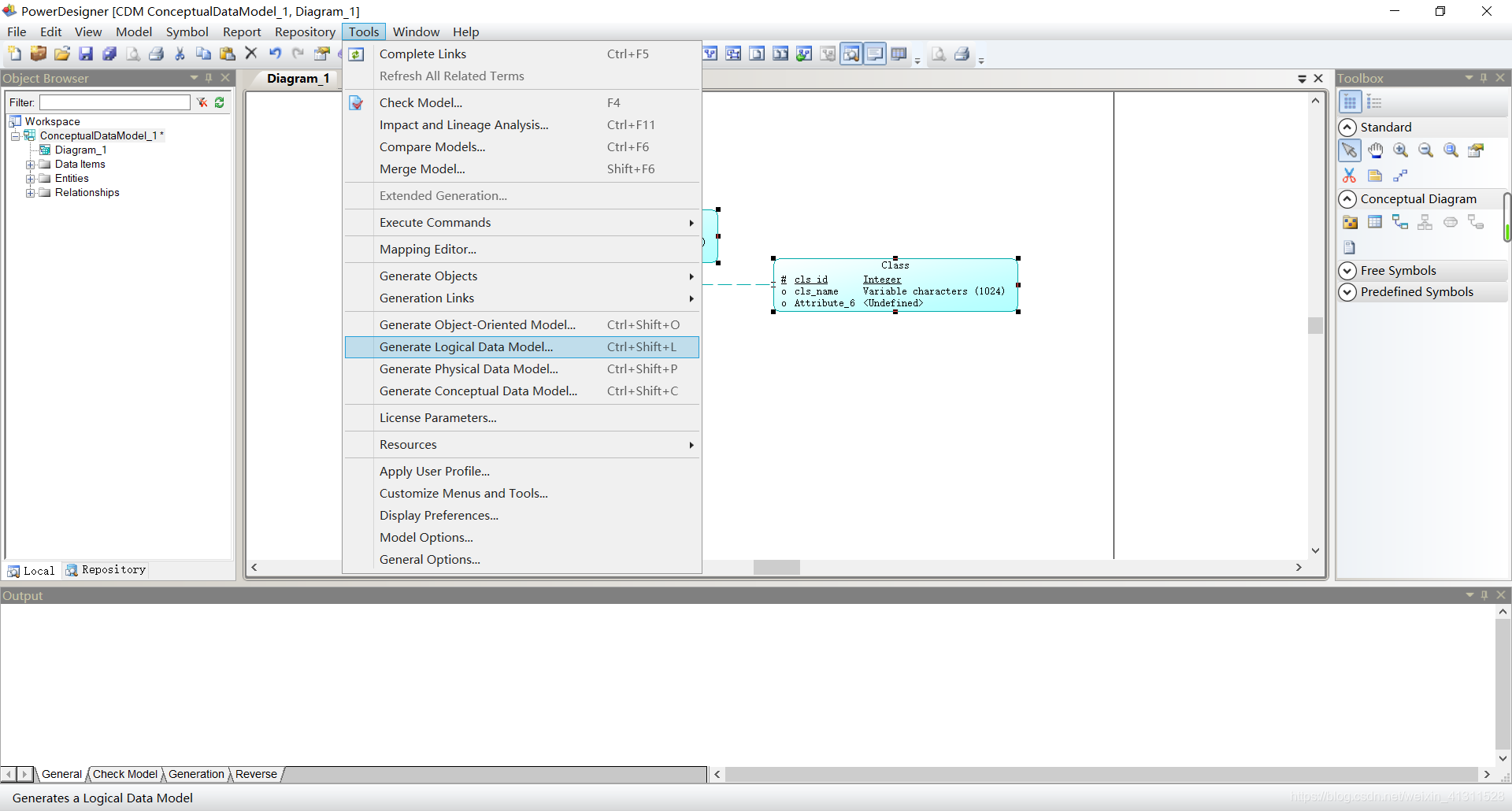
Task: Click the Clear Filter icon in Object Browser
Action: click(x=202, y=102)
